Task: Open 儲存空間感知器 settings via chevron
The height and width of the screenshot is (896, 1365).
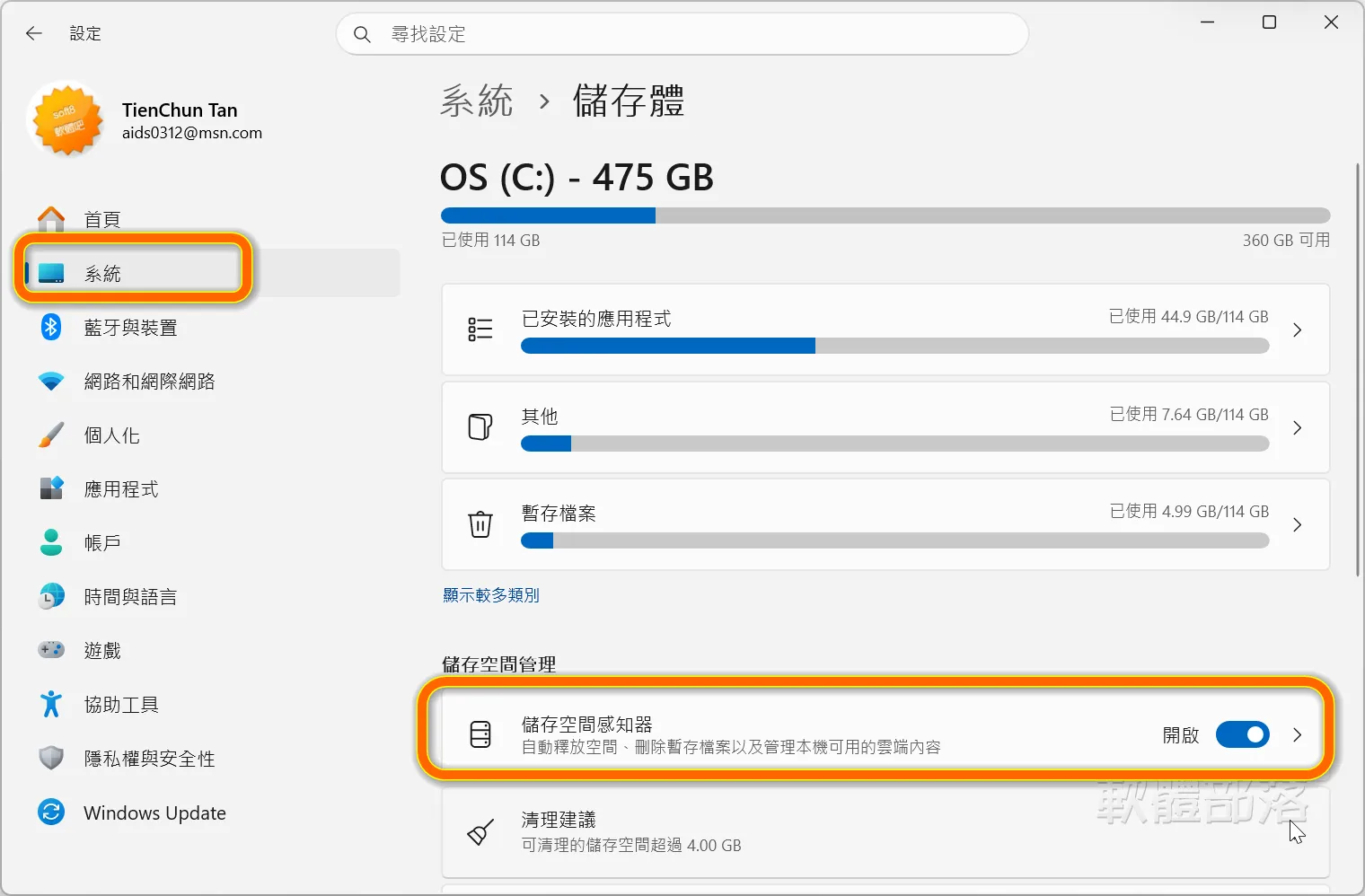Action: pyautogui.click(x=1297, y=735)
